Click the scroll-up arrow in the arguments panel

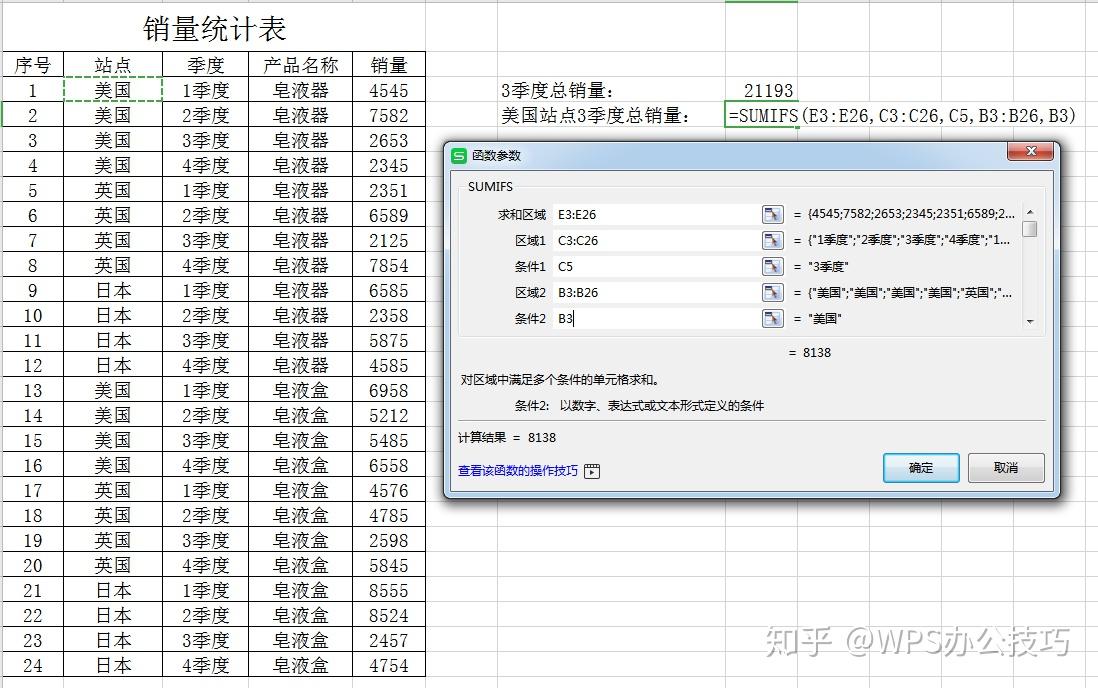[x=1029, y=213]
